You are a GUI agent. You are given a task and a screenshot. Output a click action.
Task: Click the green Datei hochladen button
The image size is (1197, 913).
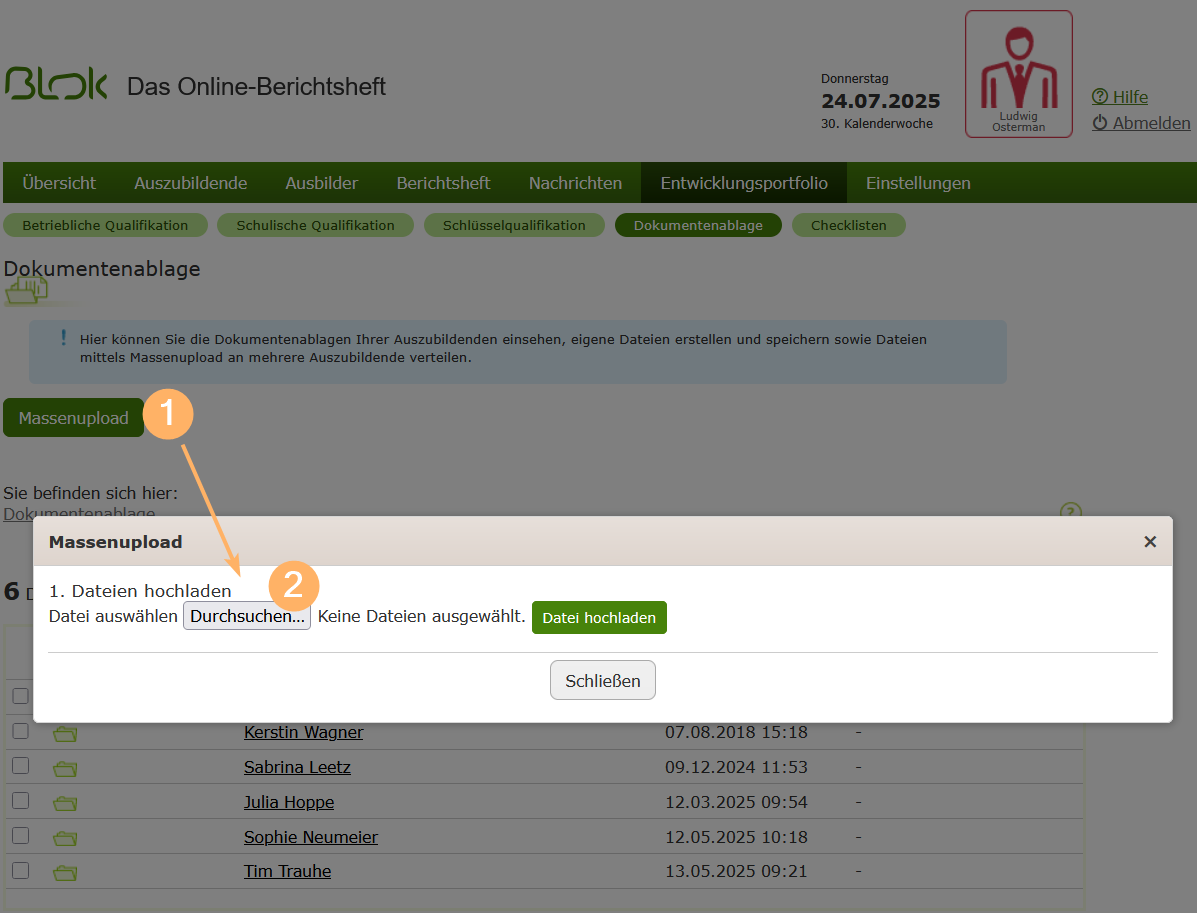point(599,618)
